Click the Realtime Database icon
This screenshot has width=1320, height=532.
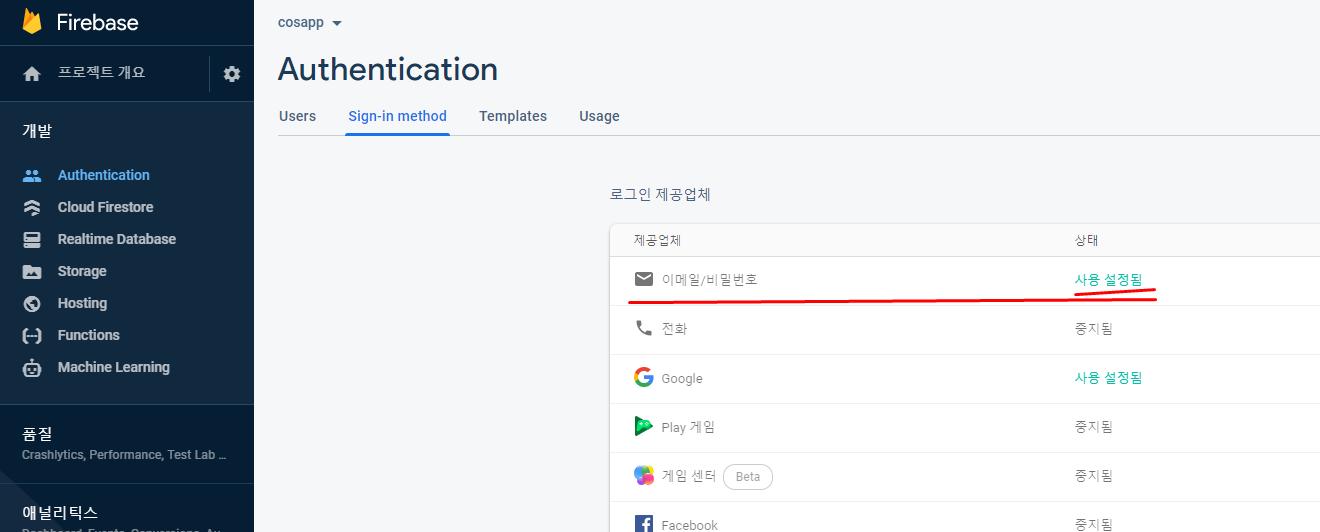[32, 239]
